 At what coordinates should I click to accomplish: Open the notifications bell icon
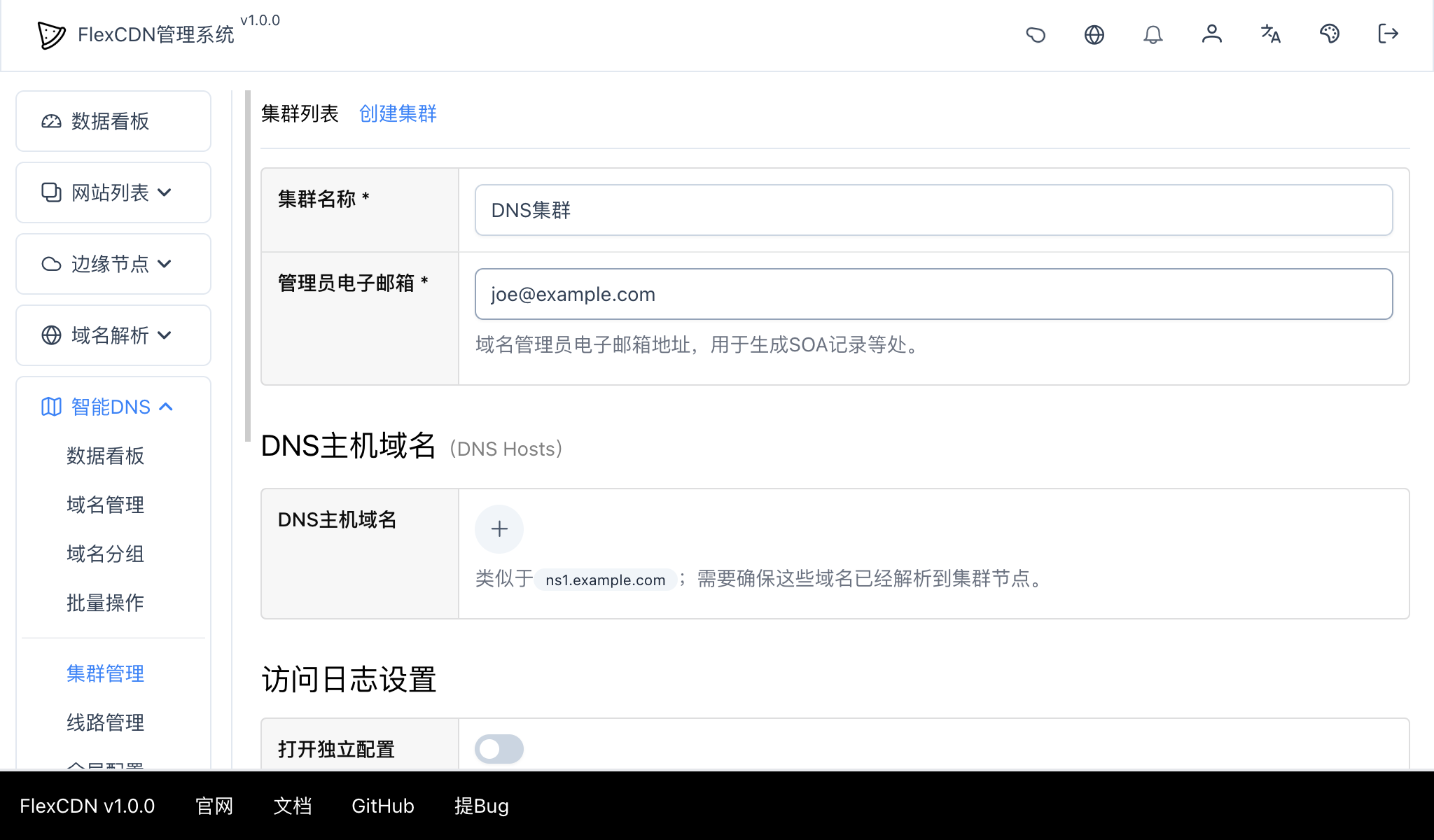coord(1153,34)
